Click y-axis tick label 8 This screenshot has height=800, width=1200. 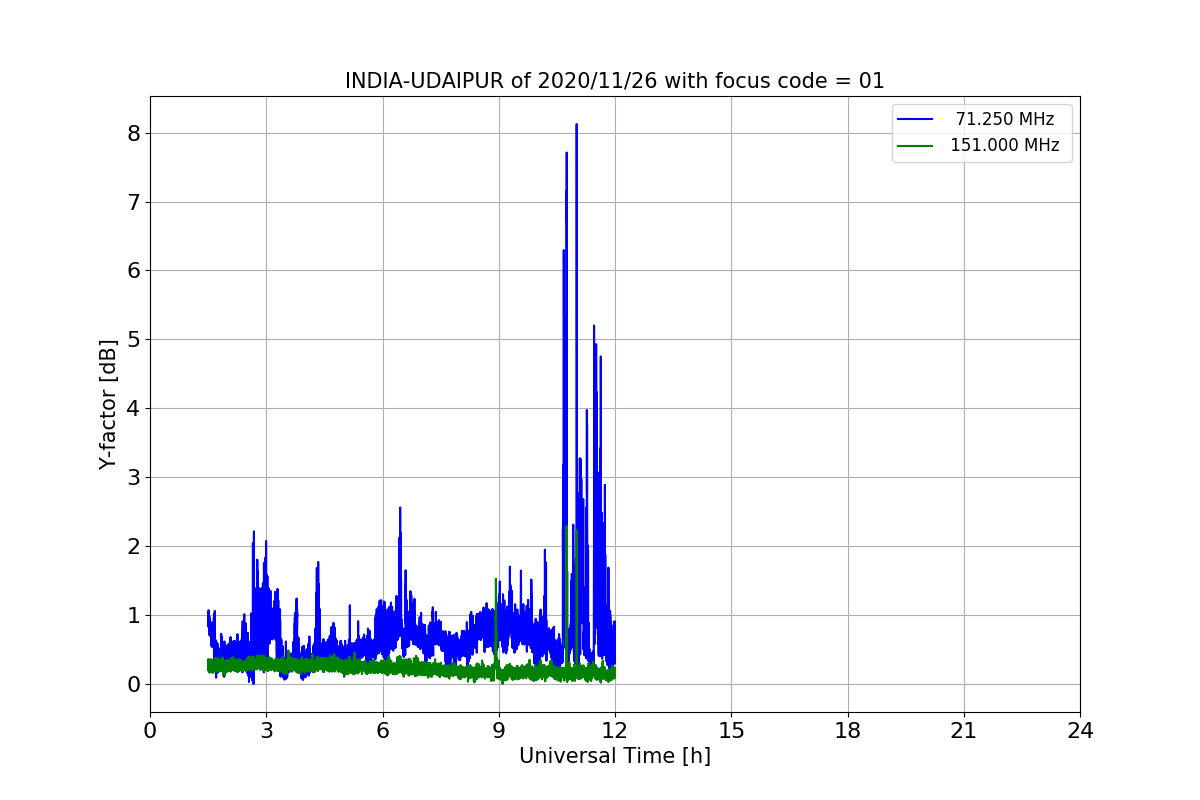click(x=133, y=133)
